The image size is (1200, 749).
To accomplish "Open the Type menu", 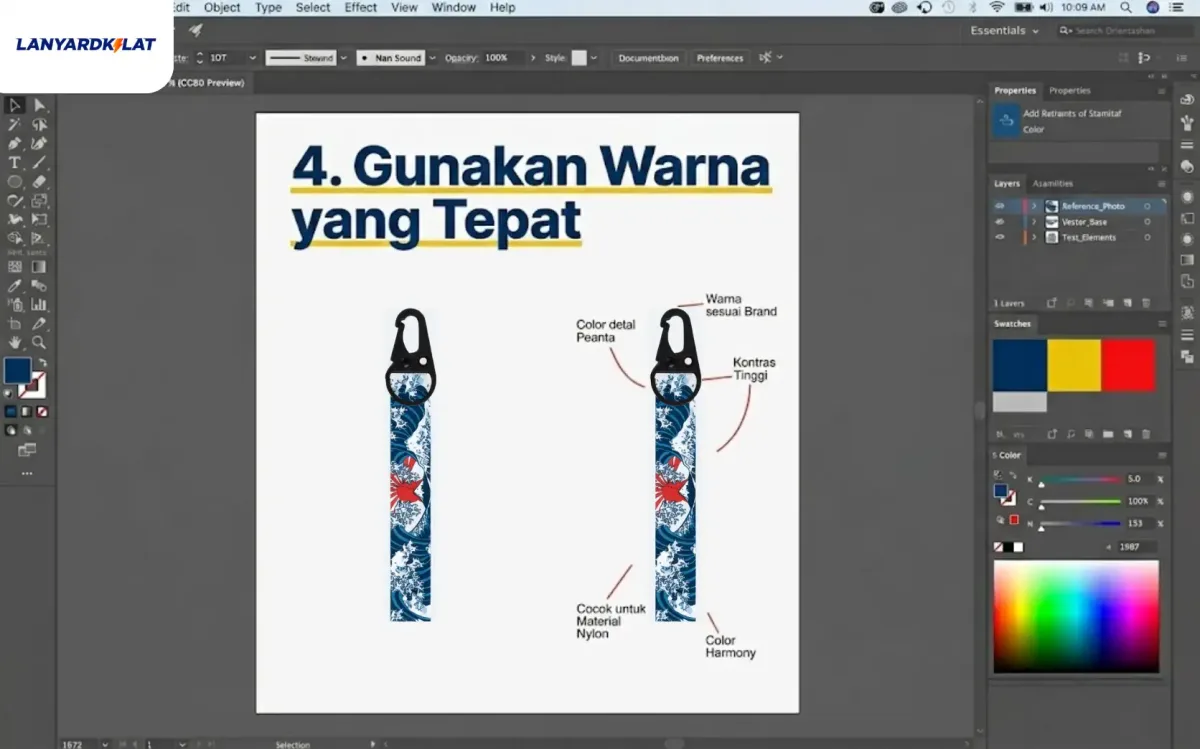I will pyautogui.click(x=268, y=7).
